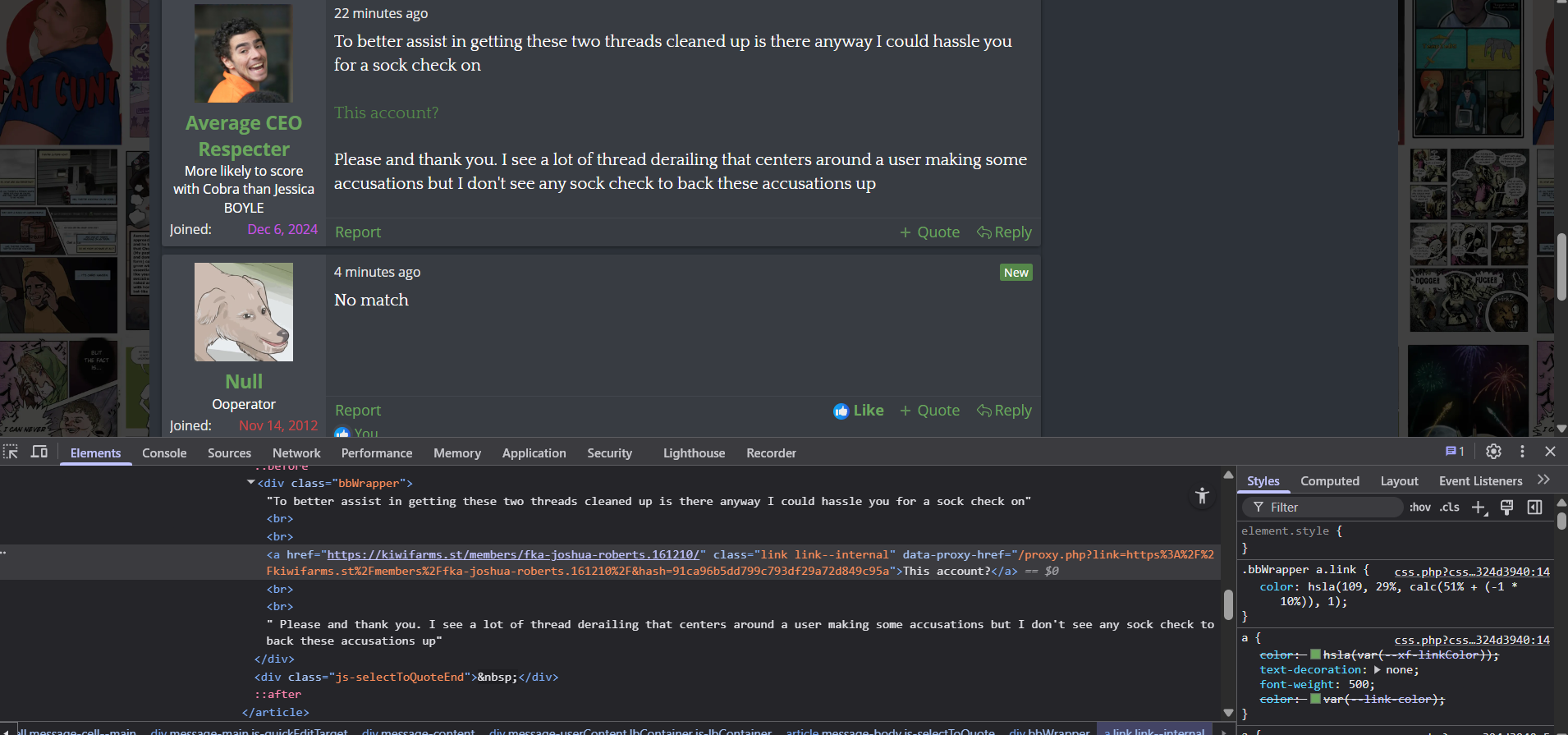The image size is (1568, 735).
Task: Quote Null's 'No match' post
Action: (929, 411)
